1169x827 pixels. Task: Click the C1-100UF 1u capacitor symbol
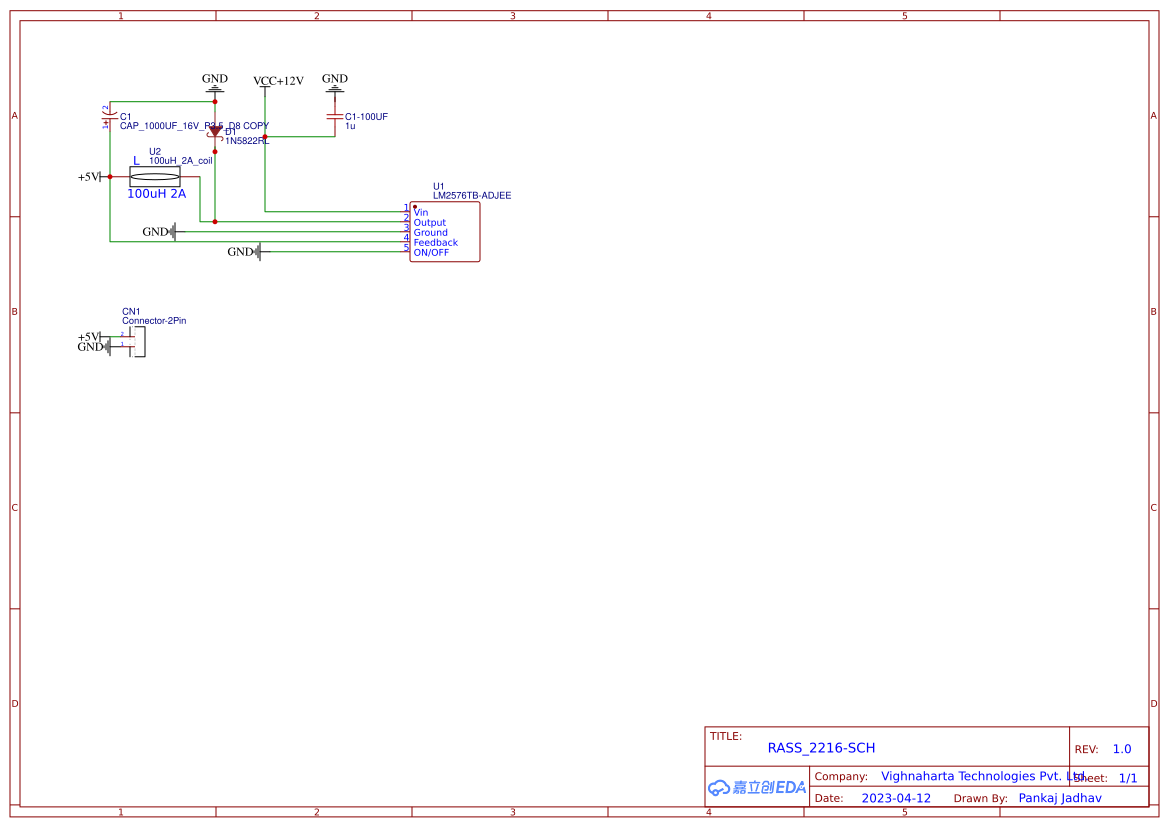[x=334, y=118]
